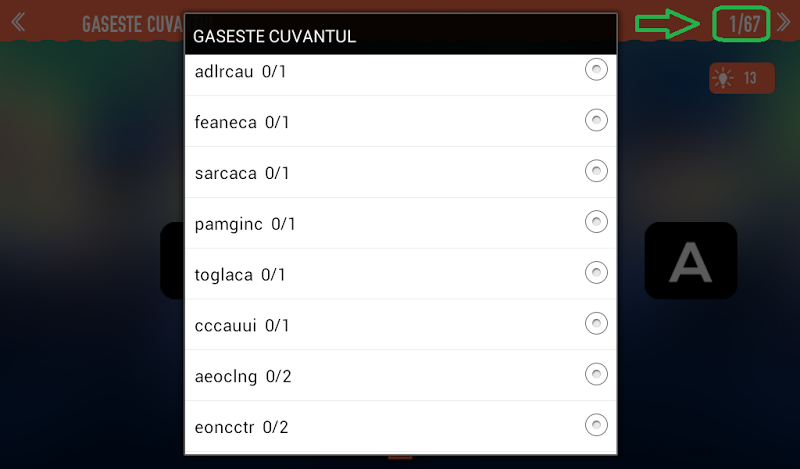The width and height of the screenshot is (800, 469).
Task: Select the pamginc radio button
Action: click(x=596, y=222)
